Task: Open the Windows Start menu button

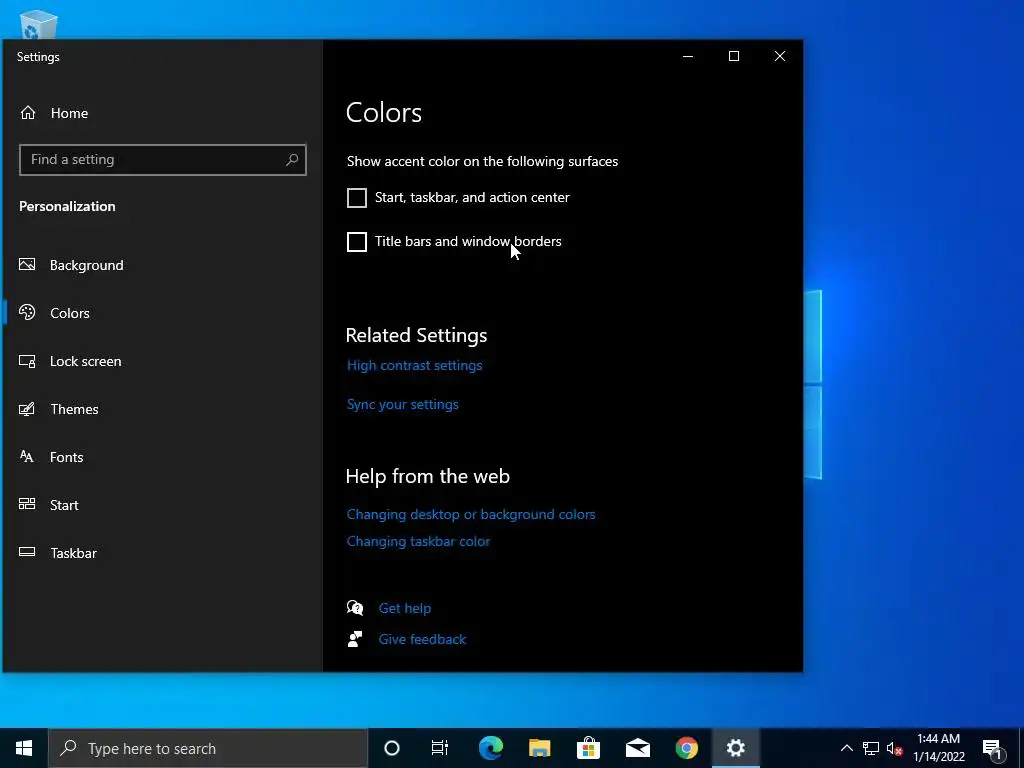Action: click(x=24, y=748)
